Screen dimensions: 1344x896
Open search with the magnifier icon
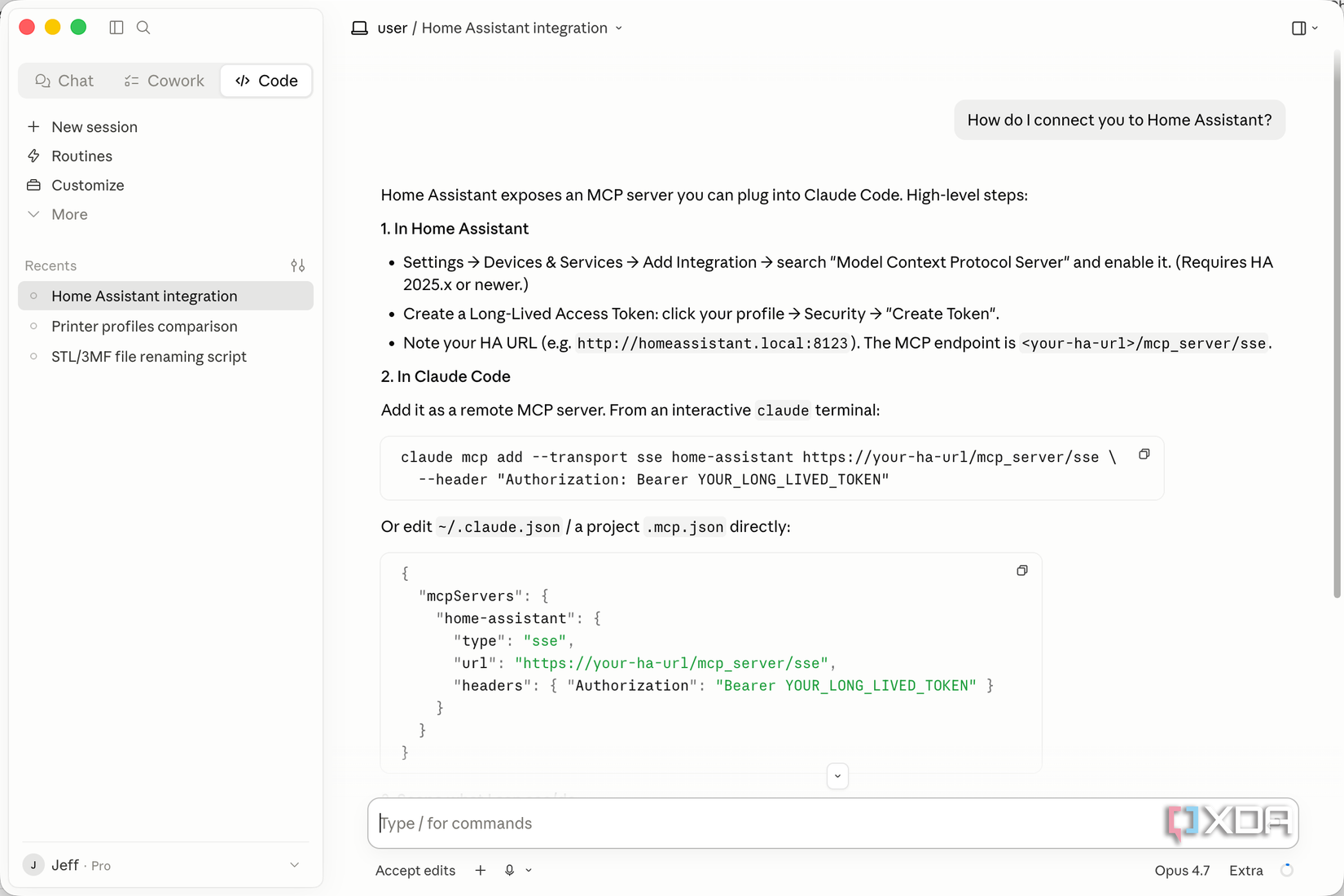click(x=143, y=28)
